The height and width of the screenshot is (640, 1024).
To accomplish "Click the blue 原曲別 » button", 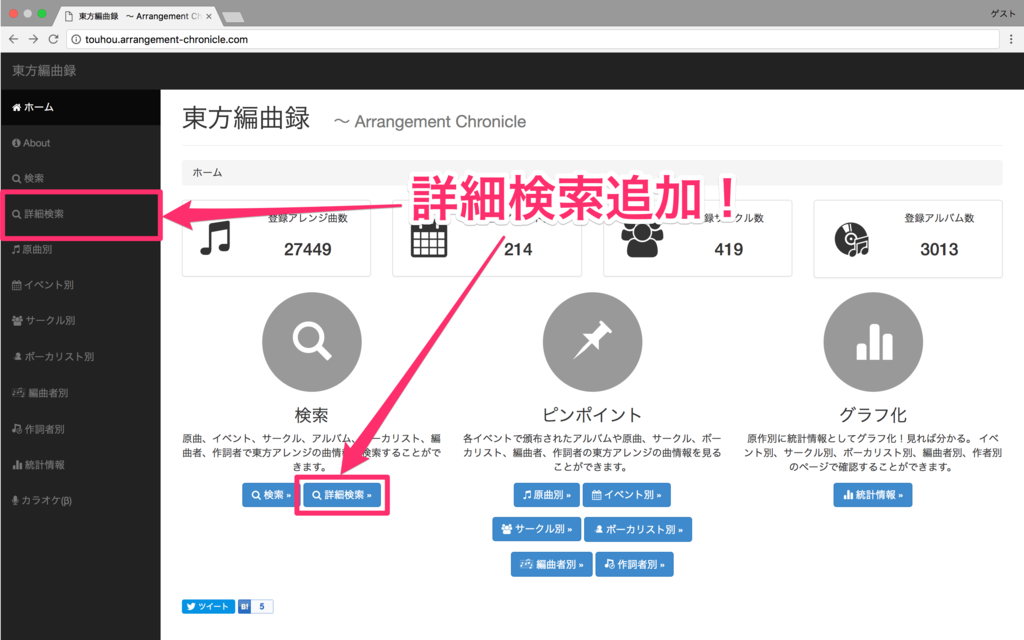I will coord(547,495).
